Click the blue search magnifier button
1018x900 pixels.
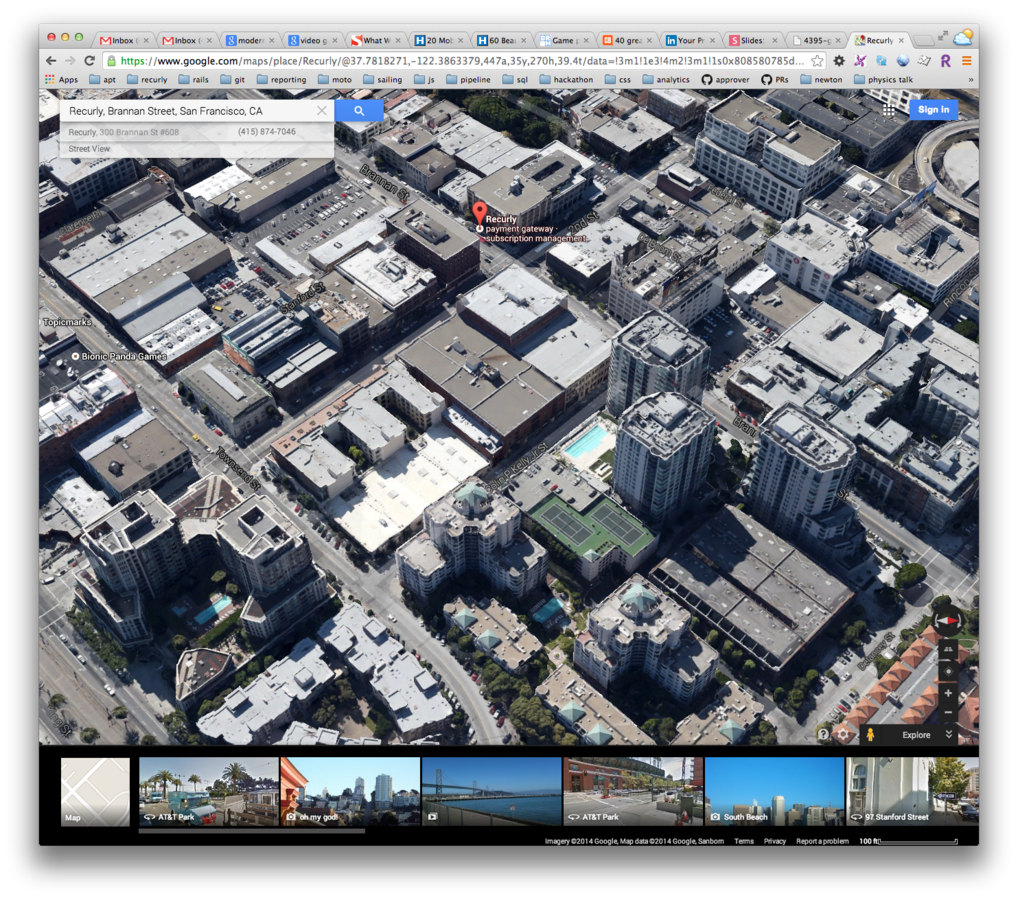(x=359, y=111)
